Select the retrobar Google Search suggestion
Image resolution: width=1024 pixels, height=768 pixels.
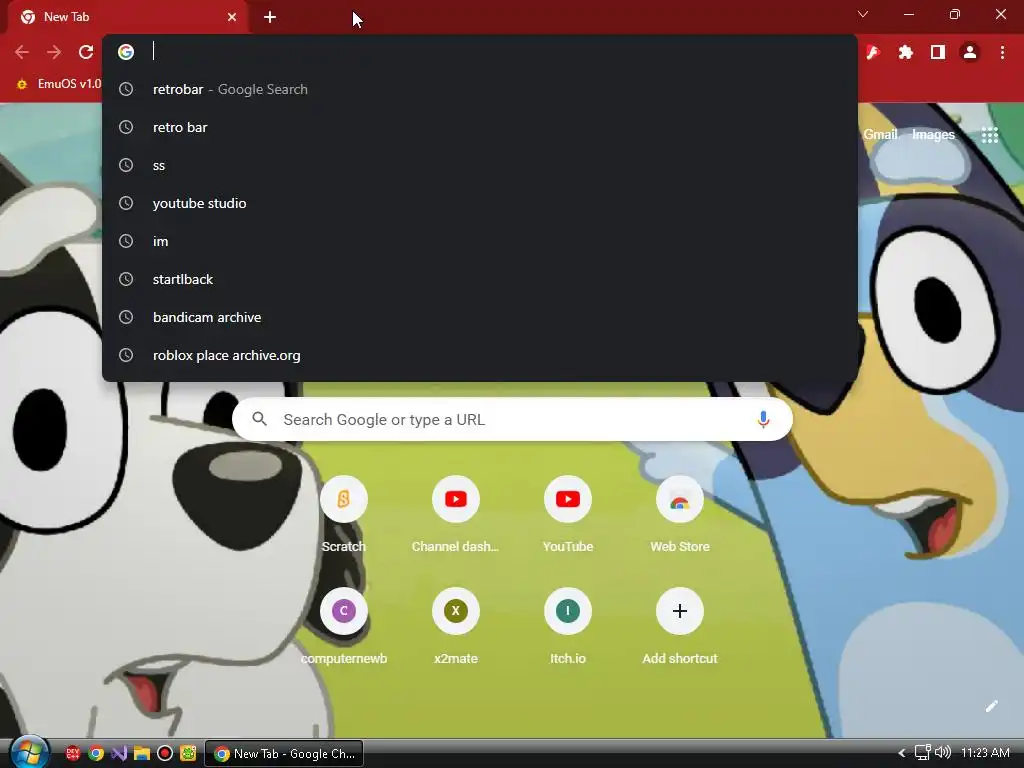click(x=479, y=89)
